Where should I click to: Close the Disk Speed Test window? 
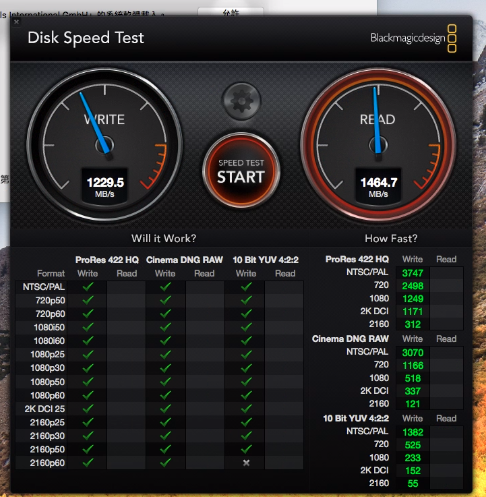click(x=16, y=22)
